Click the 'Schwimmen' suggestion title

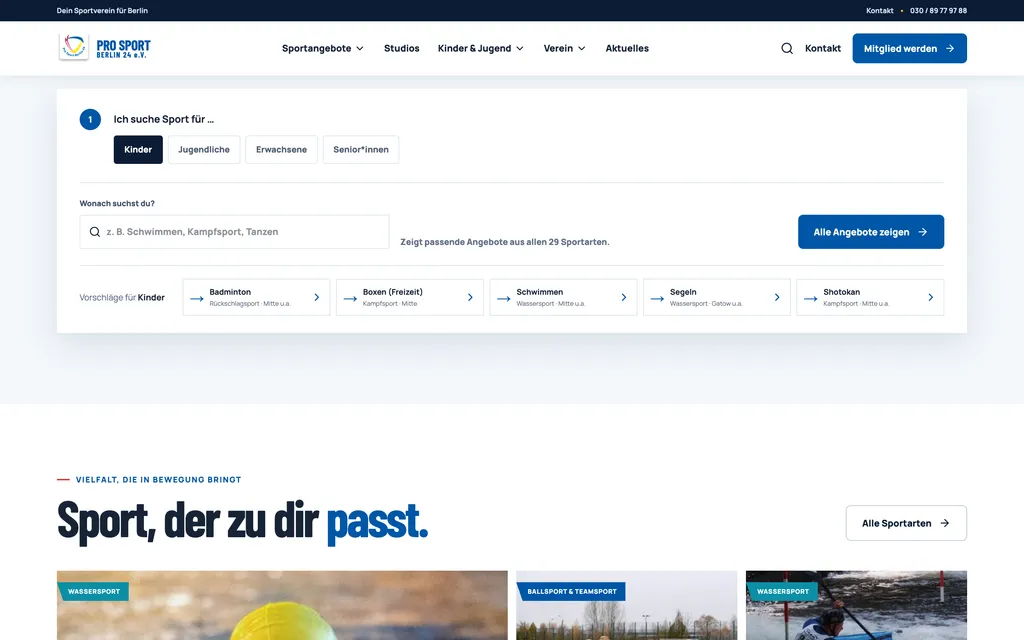point(539,292)
